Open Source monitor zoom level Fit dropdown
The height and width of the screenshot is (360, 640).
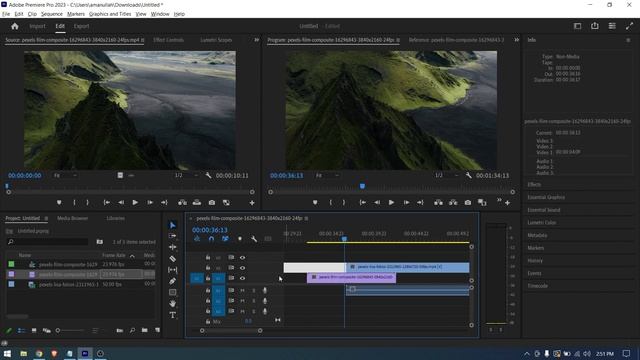pyautogui.click(x=65, y=176)
